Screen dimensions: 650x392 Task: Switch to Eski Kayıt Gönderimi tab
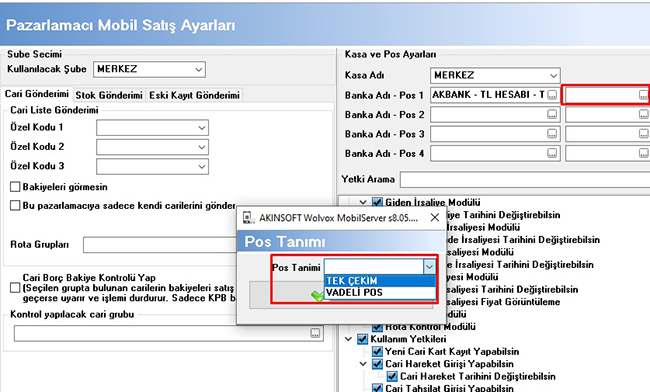point(194,95)
